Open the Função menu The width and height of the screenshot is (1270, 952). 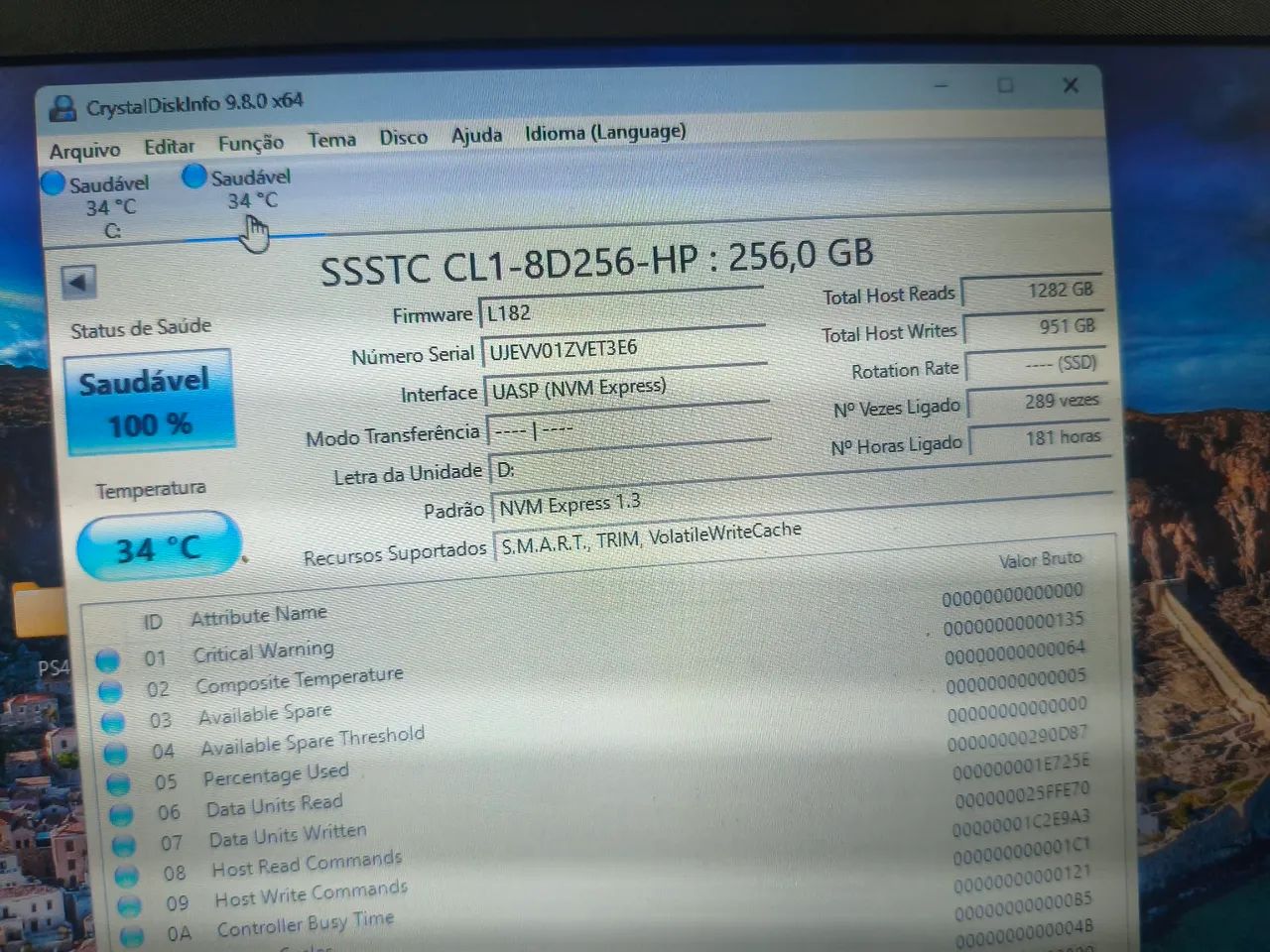pyautogui.click(x=250, y=143)
